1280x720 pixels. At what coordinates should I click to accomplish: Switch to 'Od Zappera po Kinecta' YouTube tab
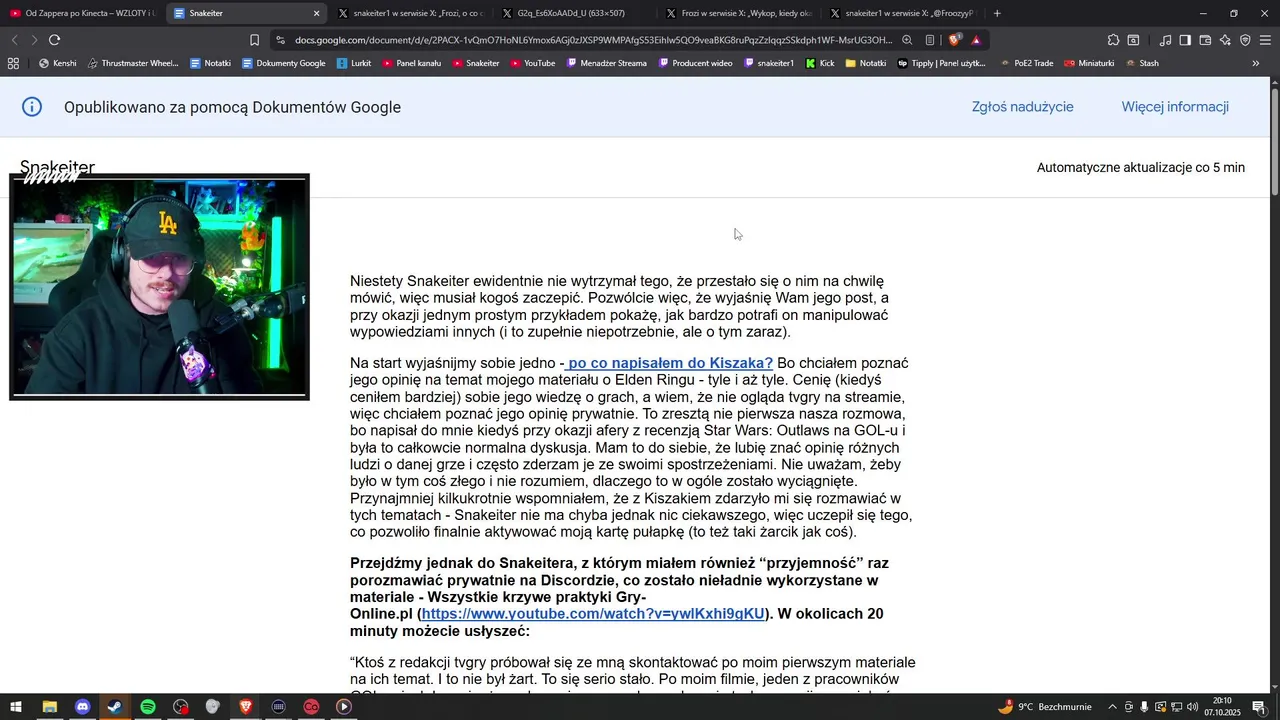click(82, 13)
